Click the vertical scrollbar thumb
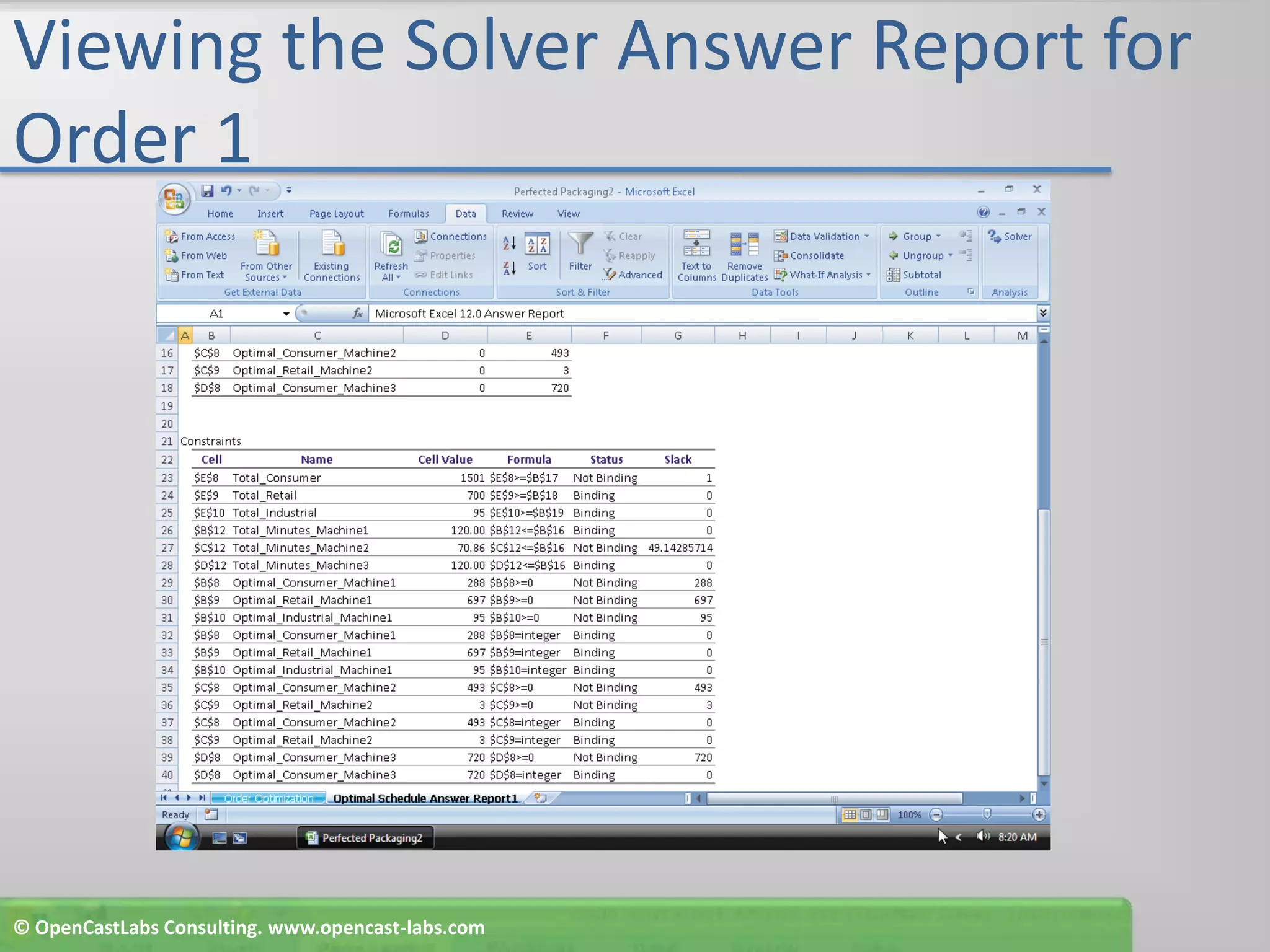This screenshot has width=1270, height=952. 1044,642
